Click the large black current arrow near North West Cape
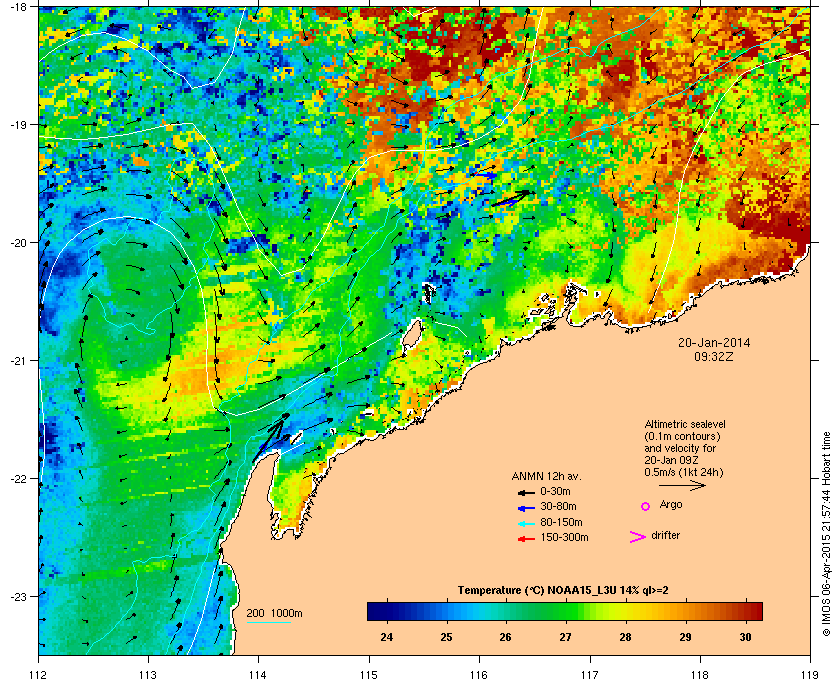 coord(269,440)
